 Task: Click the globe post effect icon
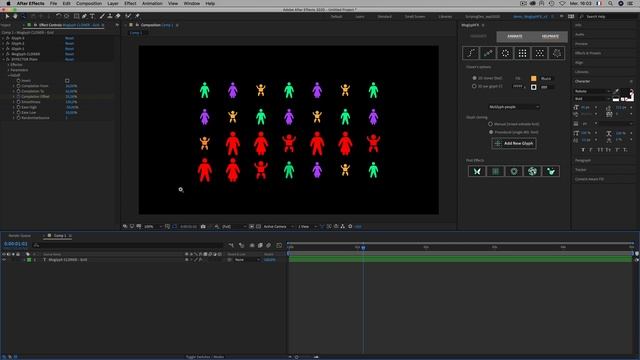[532, 171]
